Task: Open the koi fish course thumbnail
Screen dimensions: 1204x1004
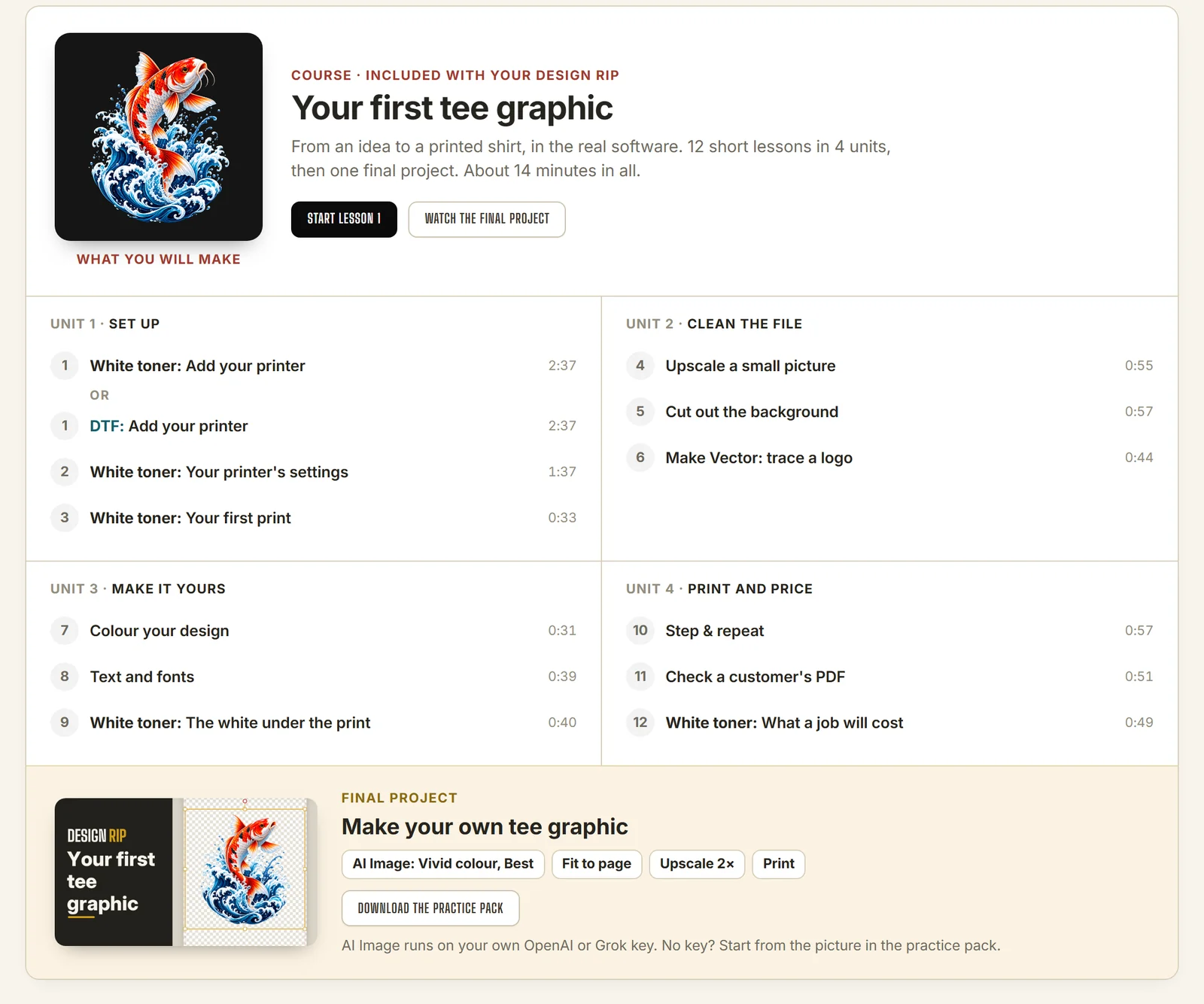Action: 159,137
